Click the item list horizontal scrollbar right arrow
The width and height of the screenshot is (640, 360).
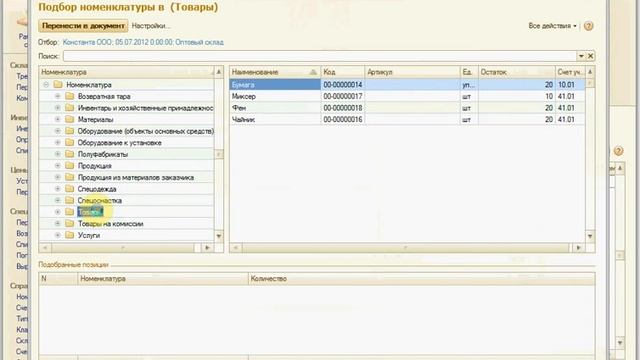(578, 247)
